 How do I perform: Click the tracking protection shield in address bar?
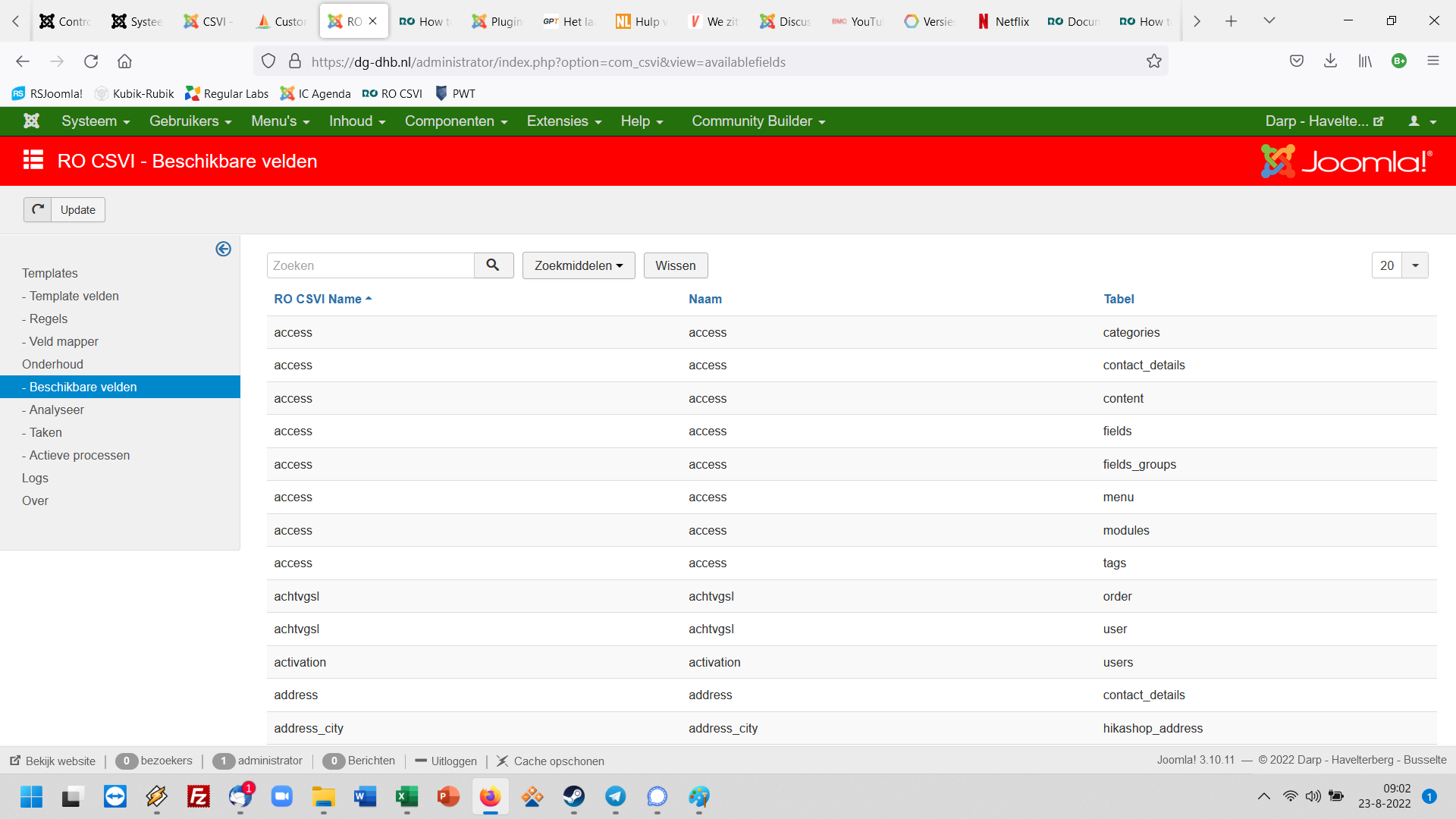(x=268, y=61)
